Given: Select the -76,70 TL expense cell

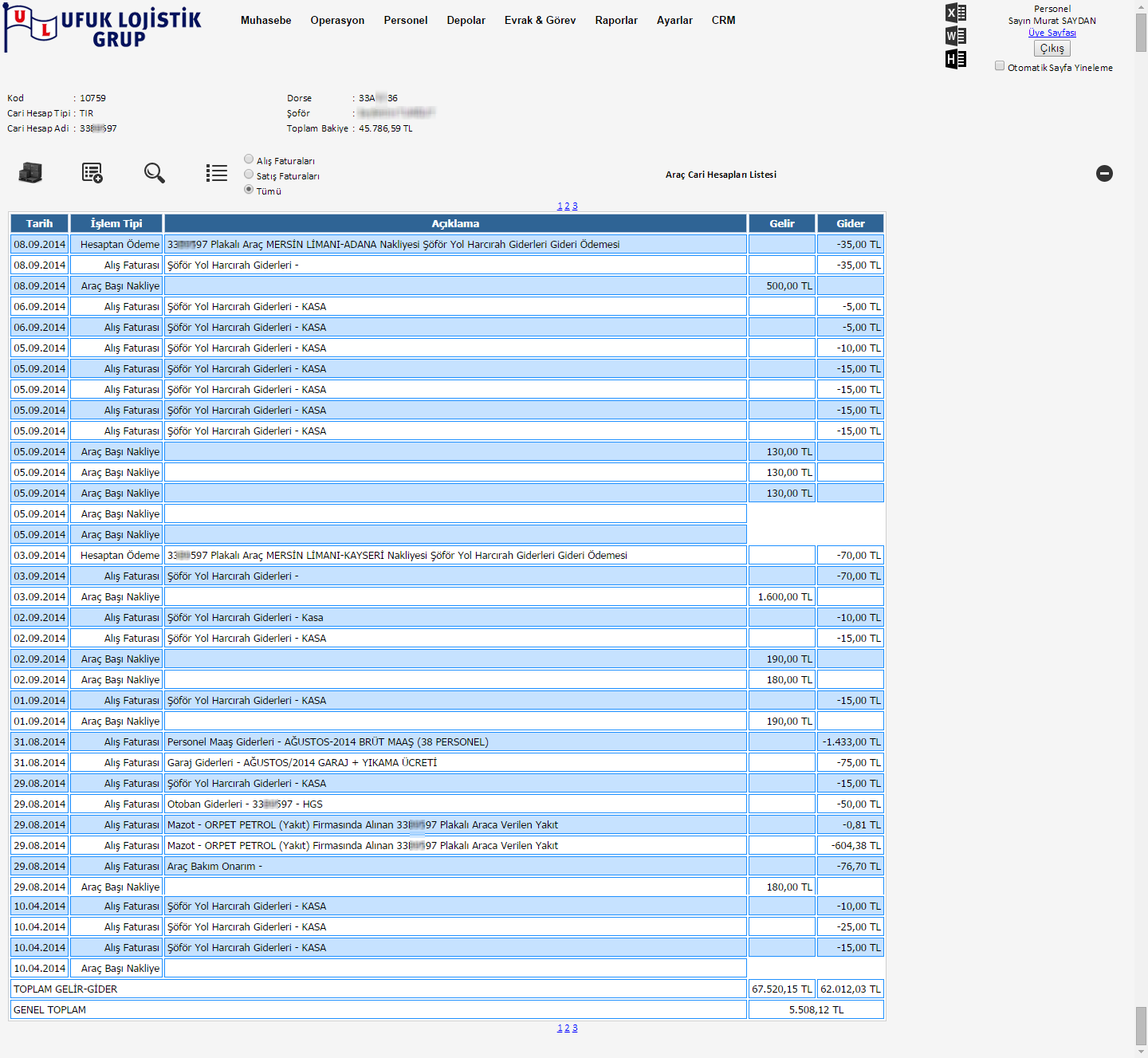Looking at the screenshot, I should click(851, 866).
